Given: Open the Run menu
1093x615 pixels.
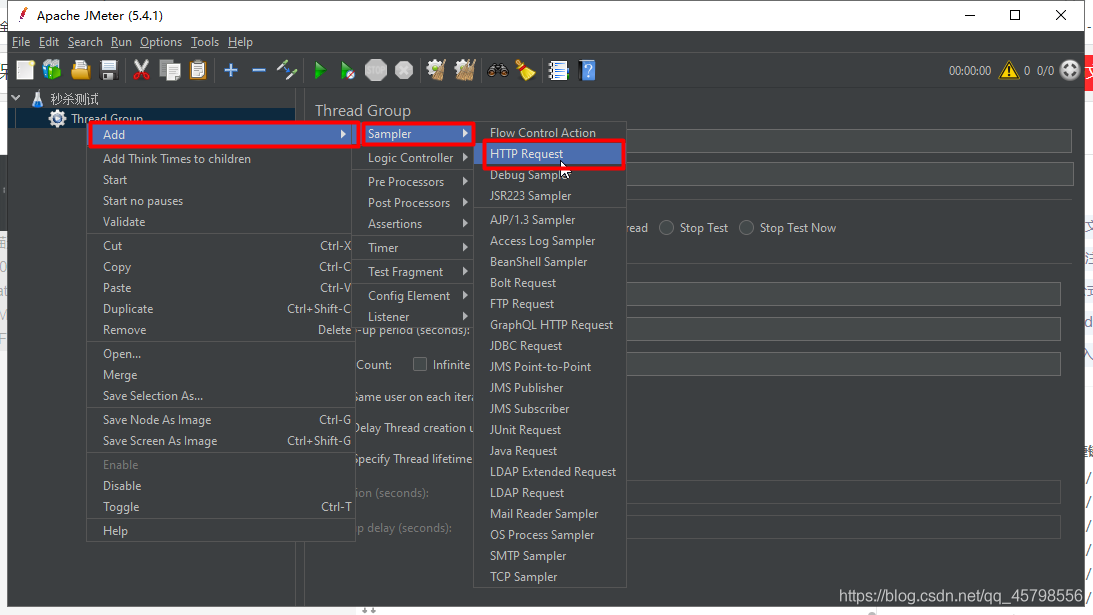Looking at the screenshot, I should [121, 42].
